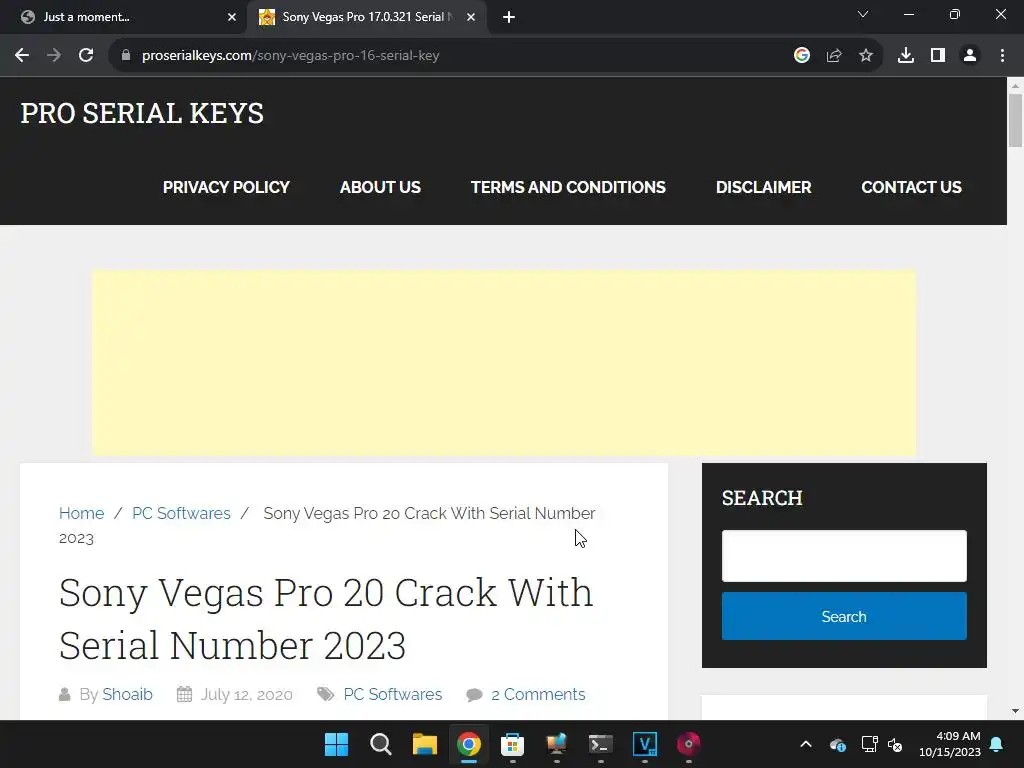The width and height of the screenshot is (1024, 768).
Task: Open the Windows Start menu
Action: tap(336, 744)
